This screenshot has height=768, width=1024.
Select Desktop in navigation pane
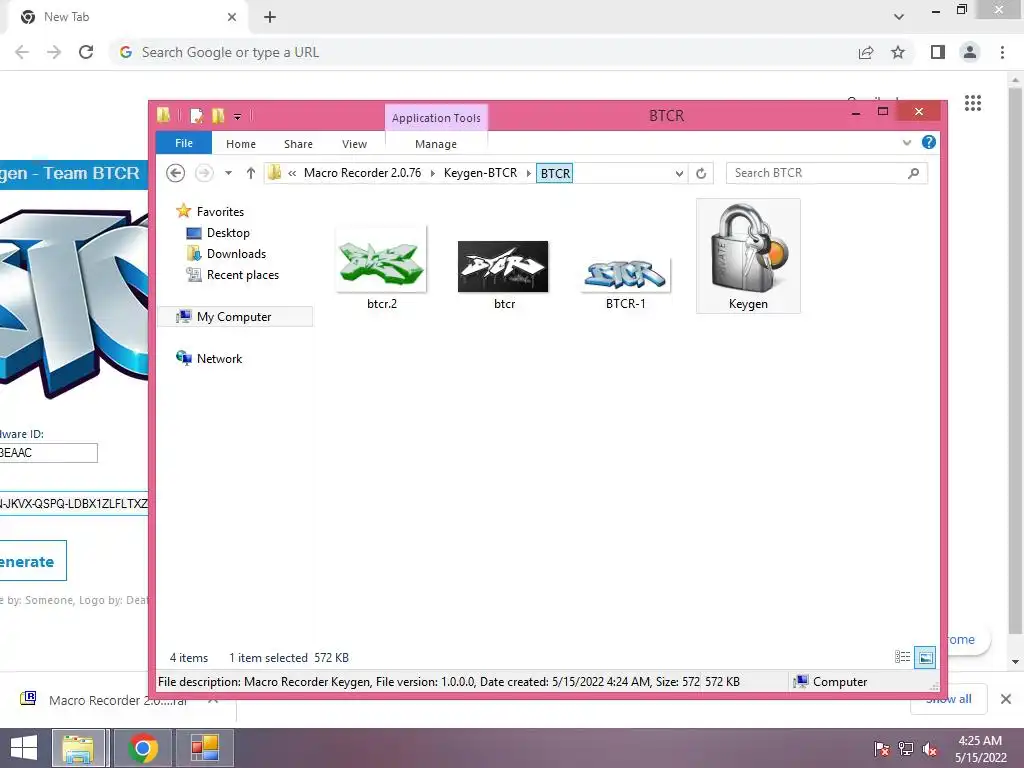[217, 232]
